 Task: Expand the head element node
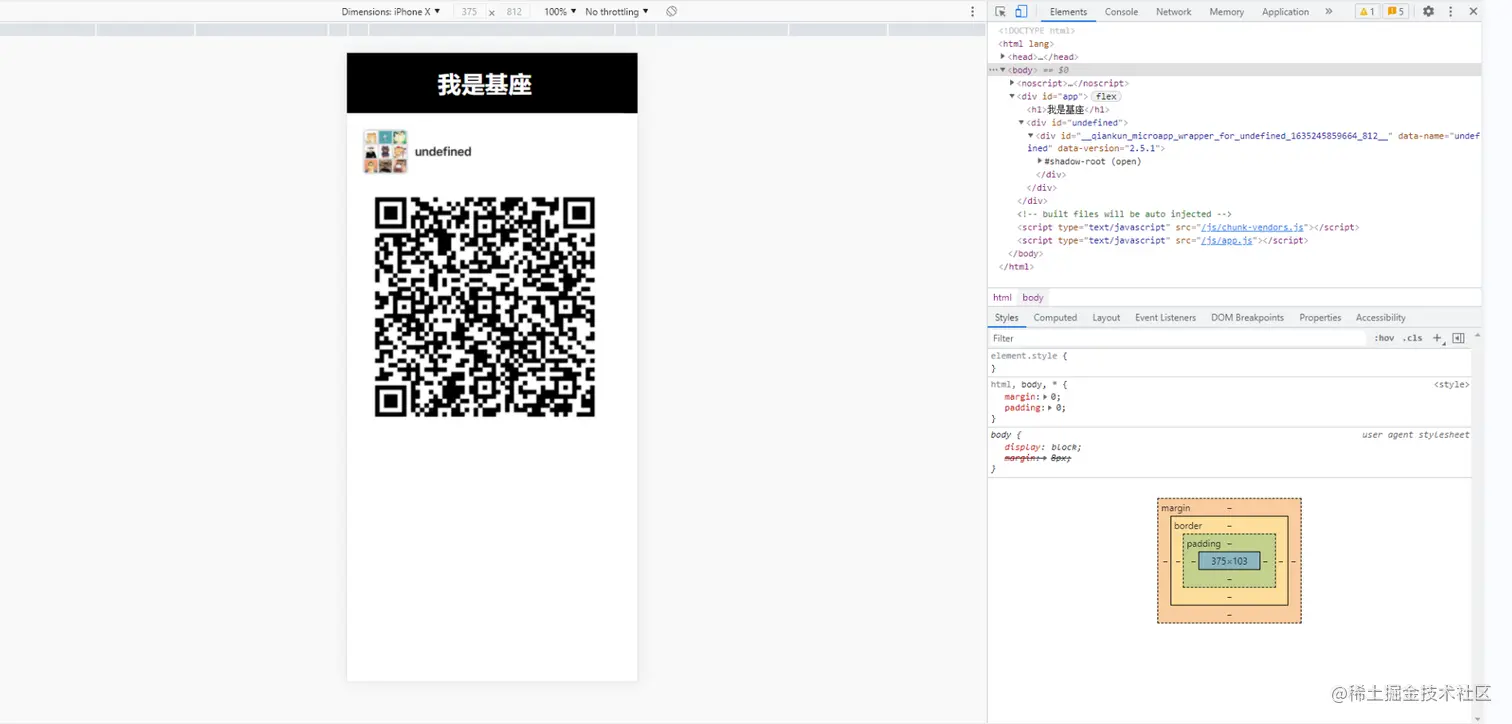tap(1003, 57)
